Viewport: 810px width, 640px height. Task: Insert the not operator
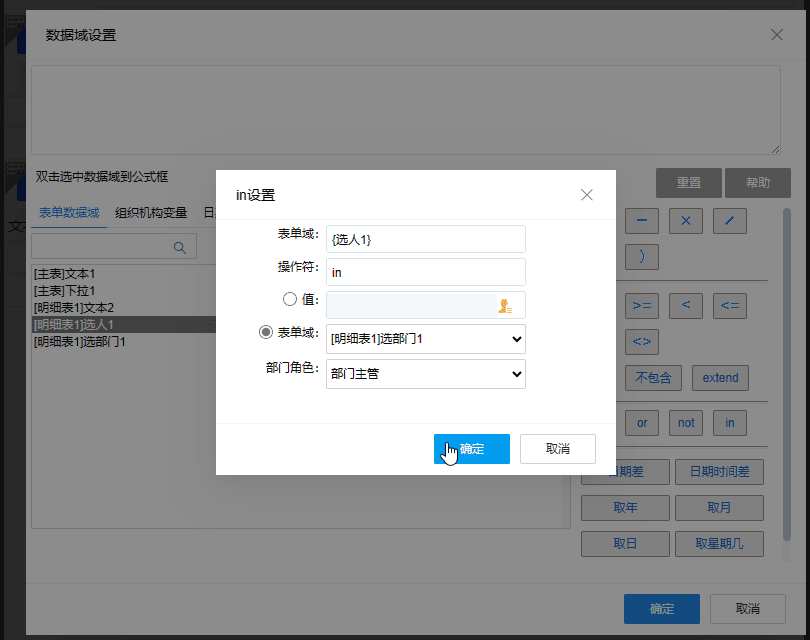click(x=686, y=423)
